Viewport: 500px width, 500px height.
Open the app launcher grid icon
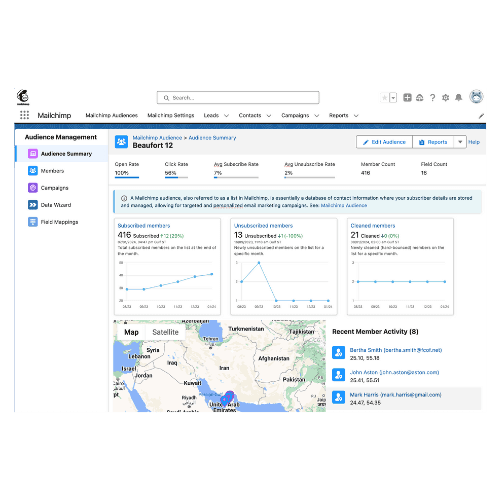click(24, 115)
